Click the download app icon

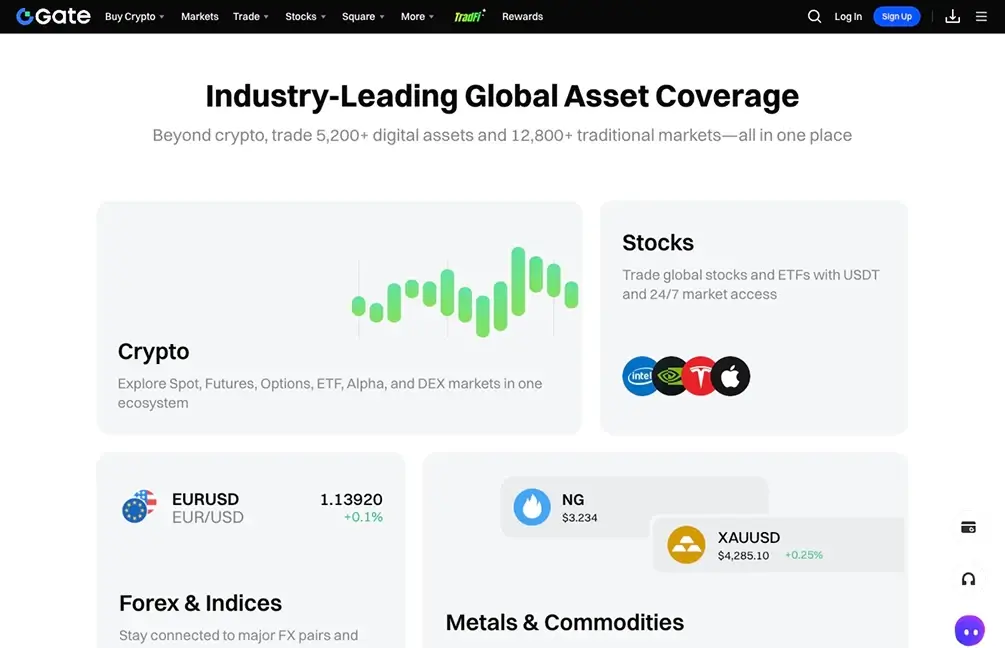click(x=952, y=16)
